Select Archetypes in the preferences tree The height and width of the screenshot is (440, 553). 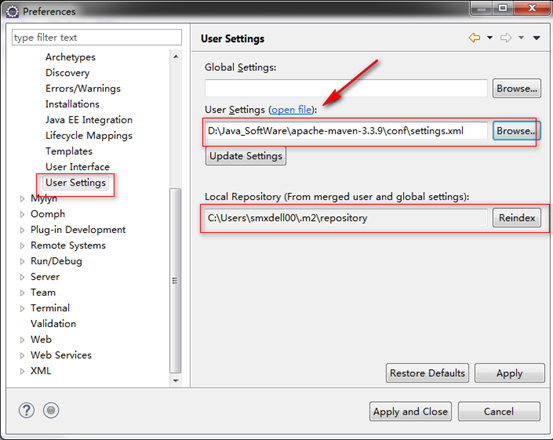pos(70,57)
